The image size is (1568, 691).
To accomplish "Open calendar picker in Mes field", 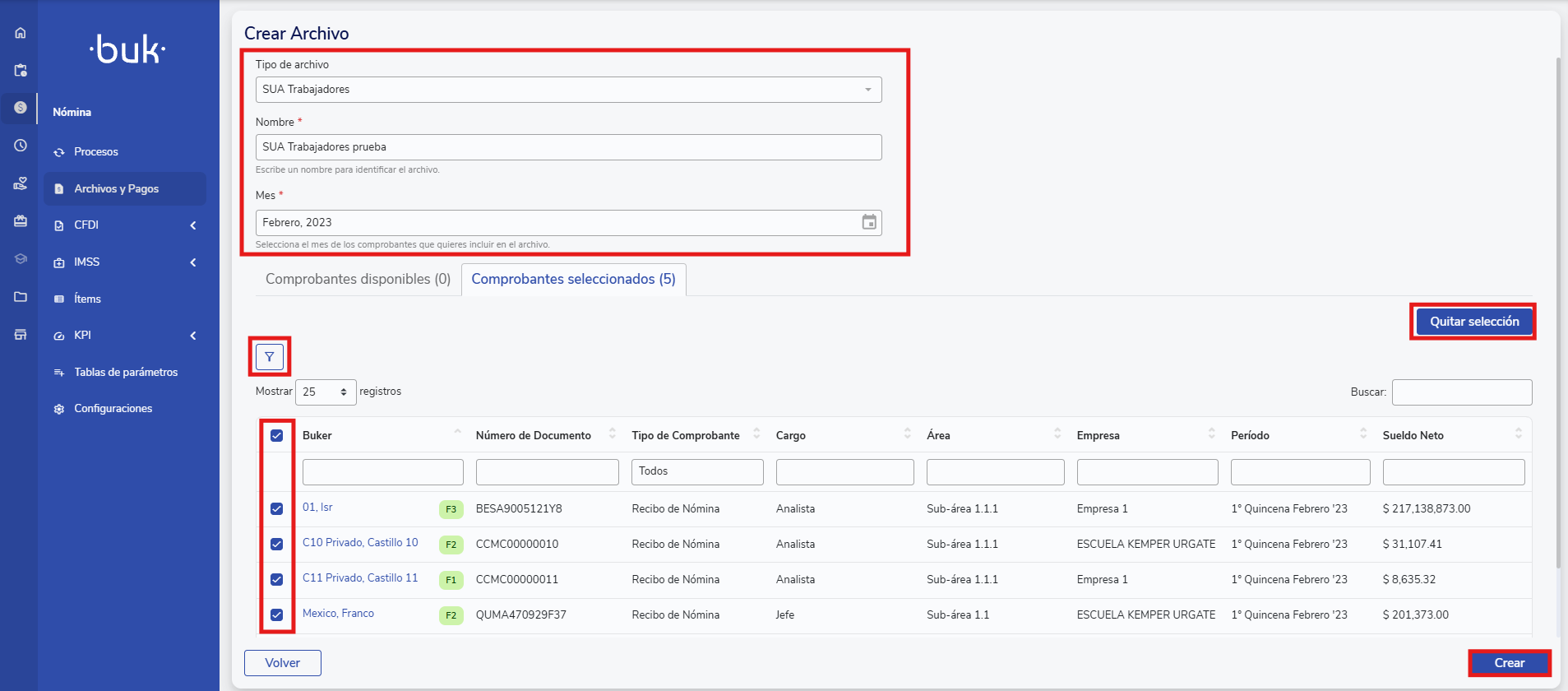I will [868, 222].
